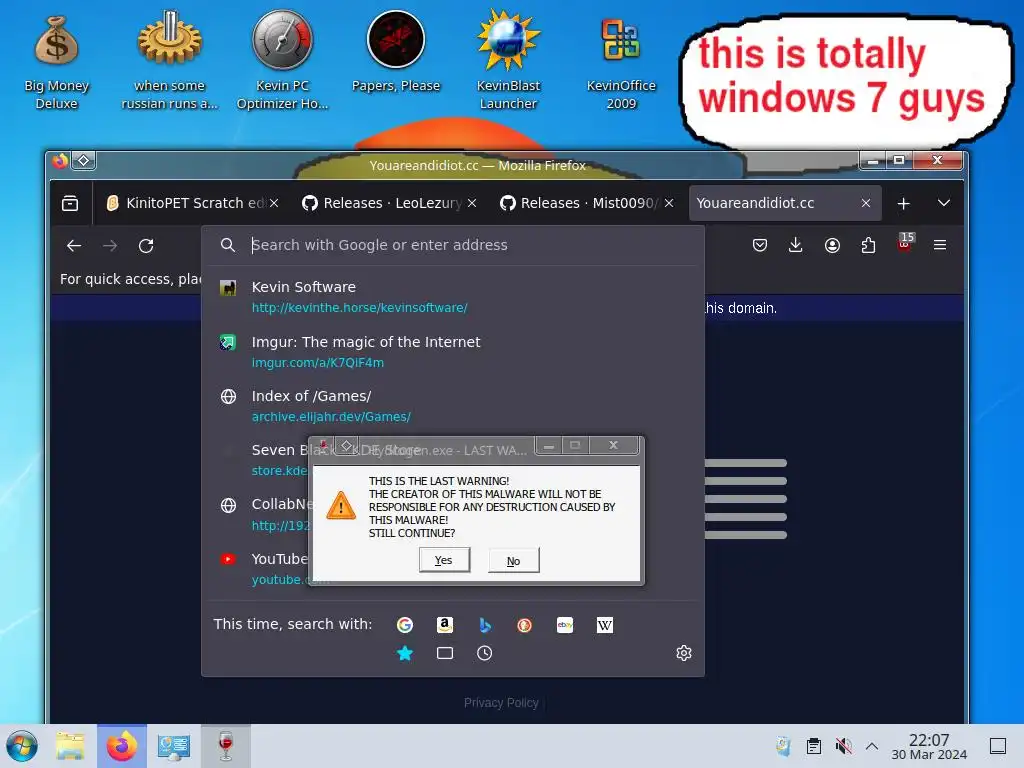The width and height of the screenshot is (1024, 768).
Task: Search bookmarks using star icon
Action: pyautogui.click(x=405, y=653)
